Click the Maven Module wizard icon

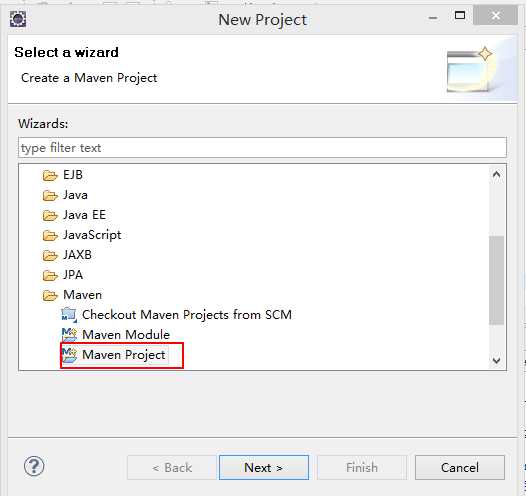(x=69, y=335)
